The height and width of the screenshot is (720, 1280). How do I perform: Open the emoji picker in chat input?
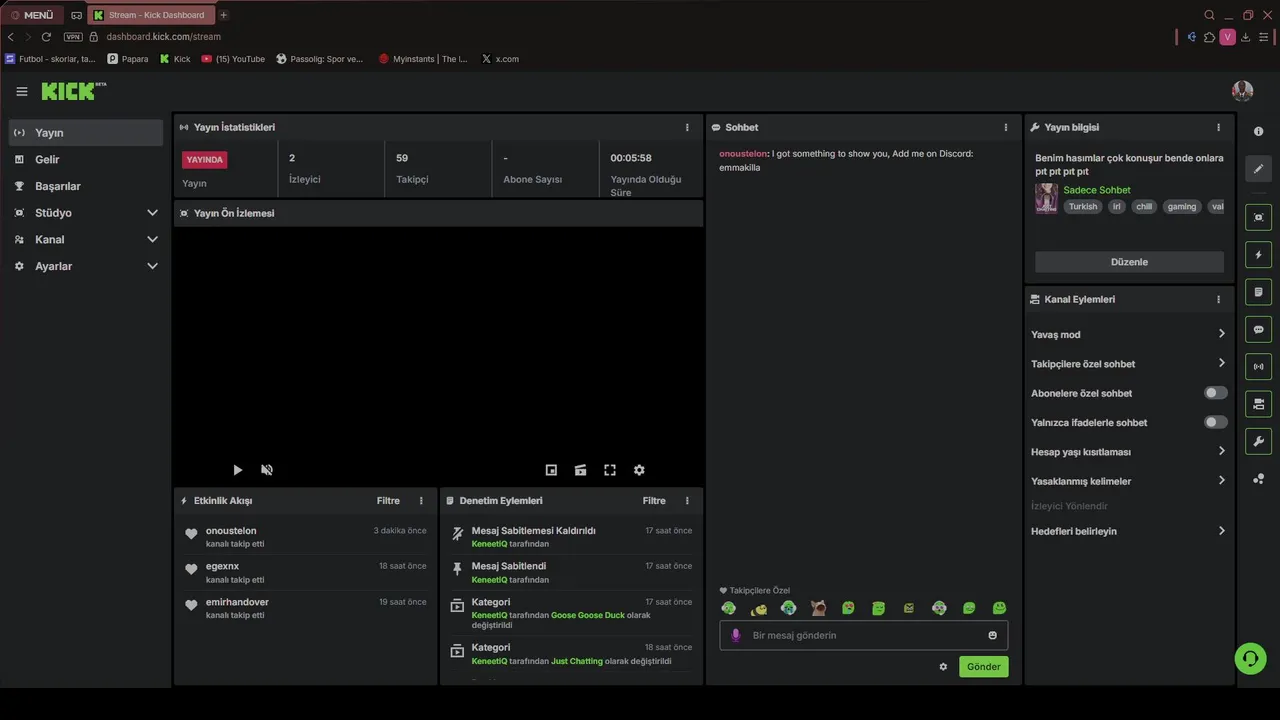click(992, 635)
